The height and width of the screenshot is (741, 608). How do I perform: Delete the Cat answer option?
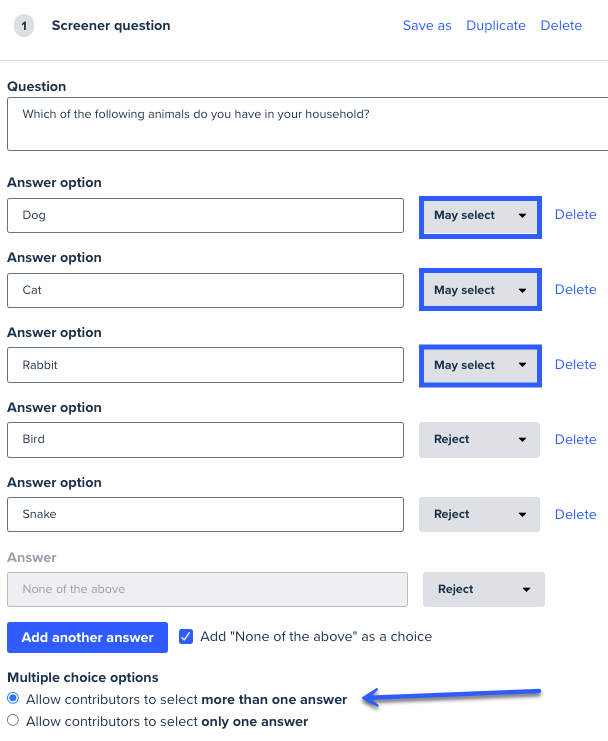(x=575, y=290)
